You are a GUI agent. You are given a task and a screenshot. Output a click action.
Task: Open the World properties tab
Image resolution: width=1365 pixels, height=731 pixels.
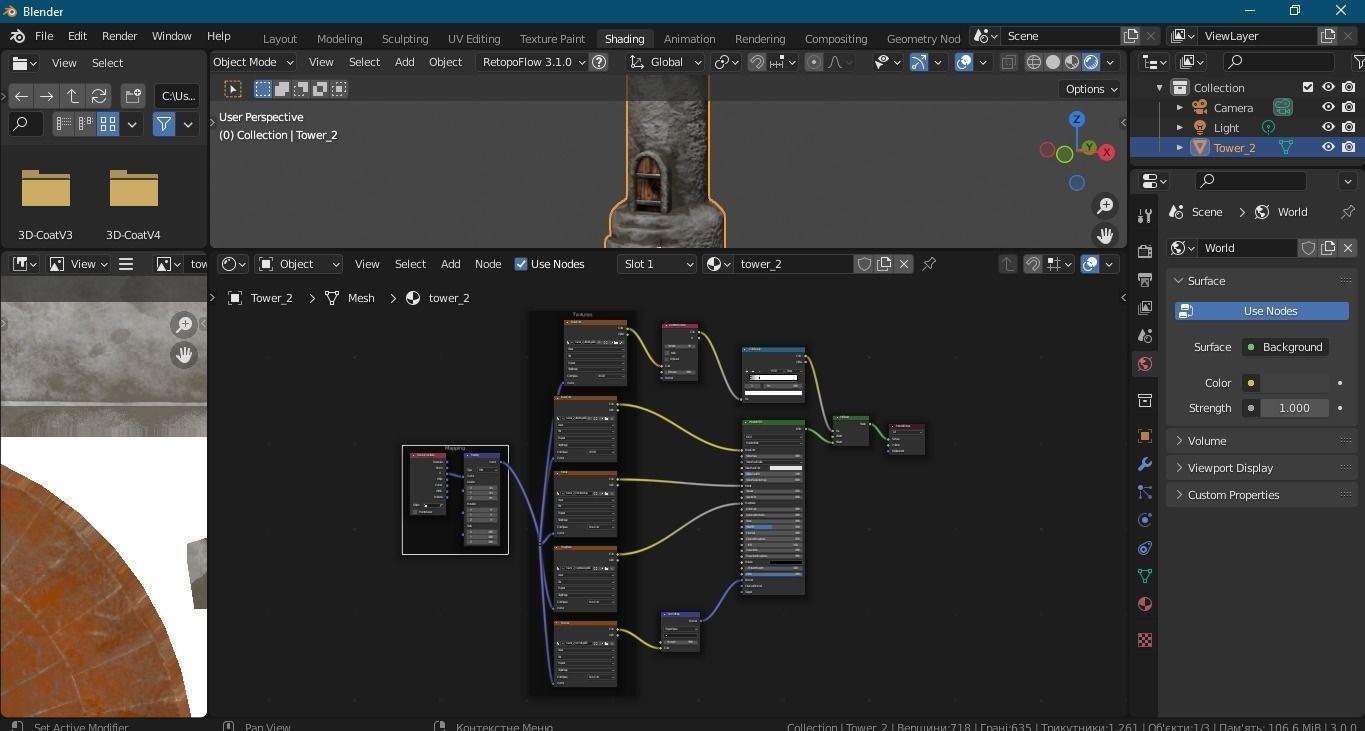(1145, 364)
